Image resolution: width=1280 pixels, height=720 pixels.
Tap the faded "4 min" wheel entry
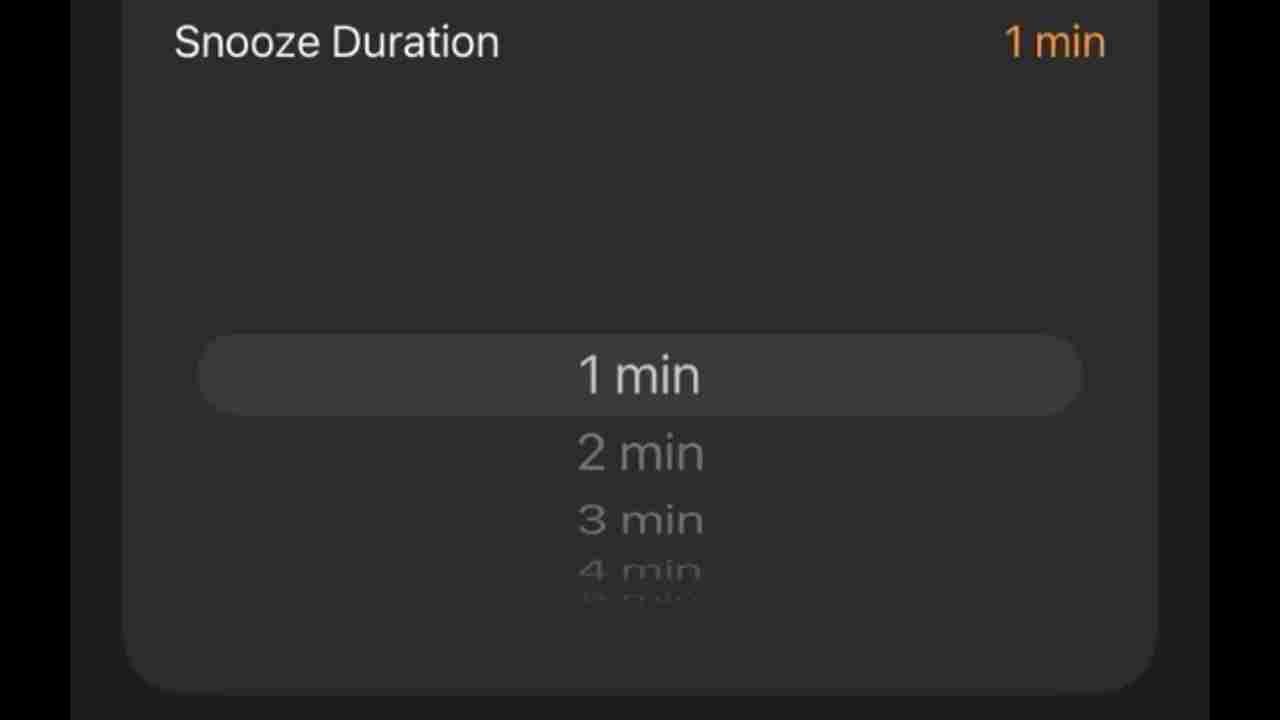coord(640,572)
